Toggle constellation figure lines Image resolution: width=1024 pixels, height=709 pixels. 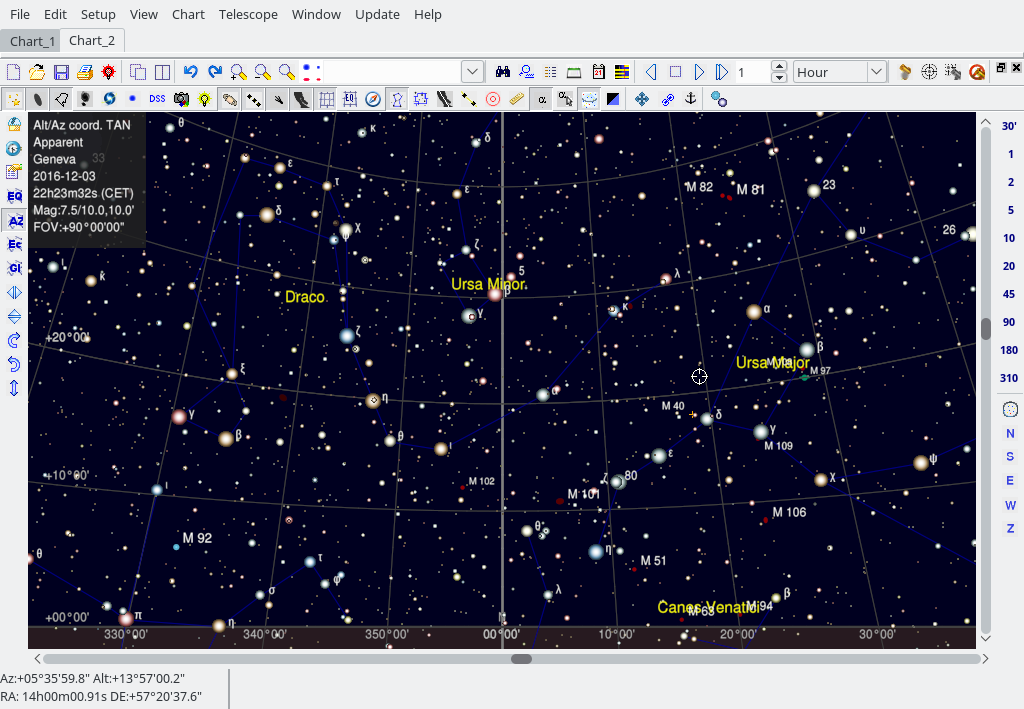[x=397, y=99]
